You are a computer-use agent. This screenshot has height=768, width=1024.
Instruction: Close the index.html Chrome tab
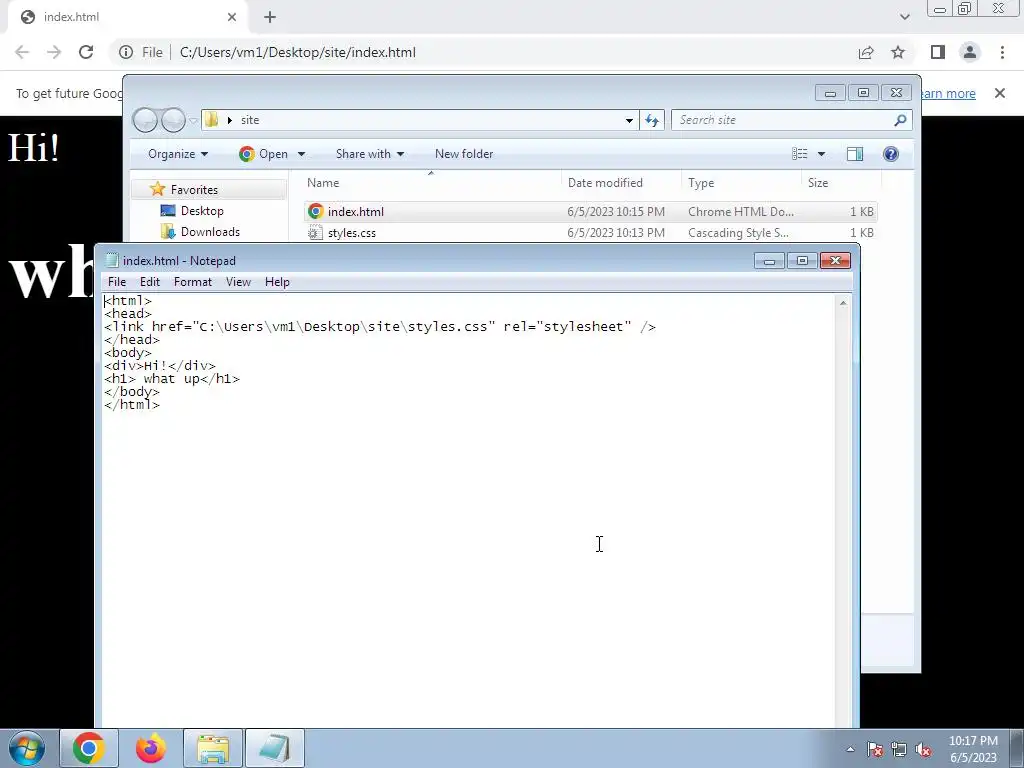[232, 17]
